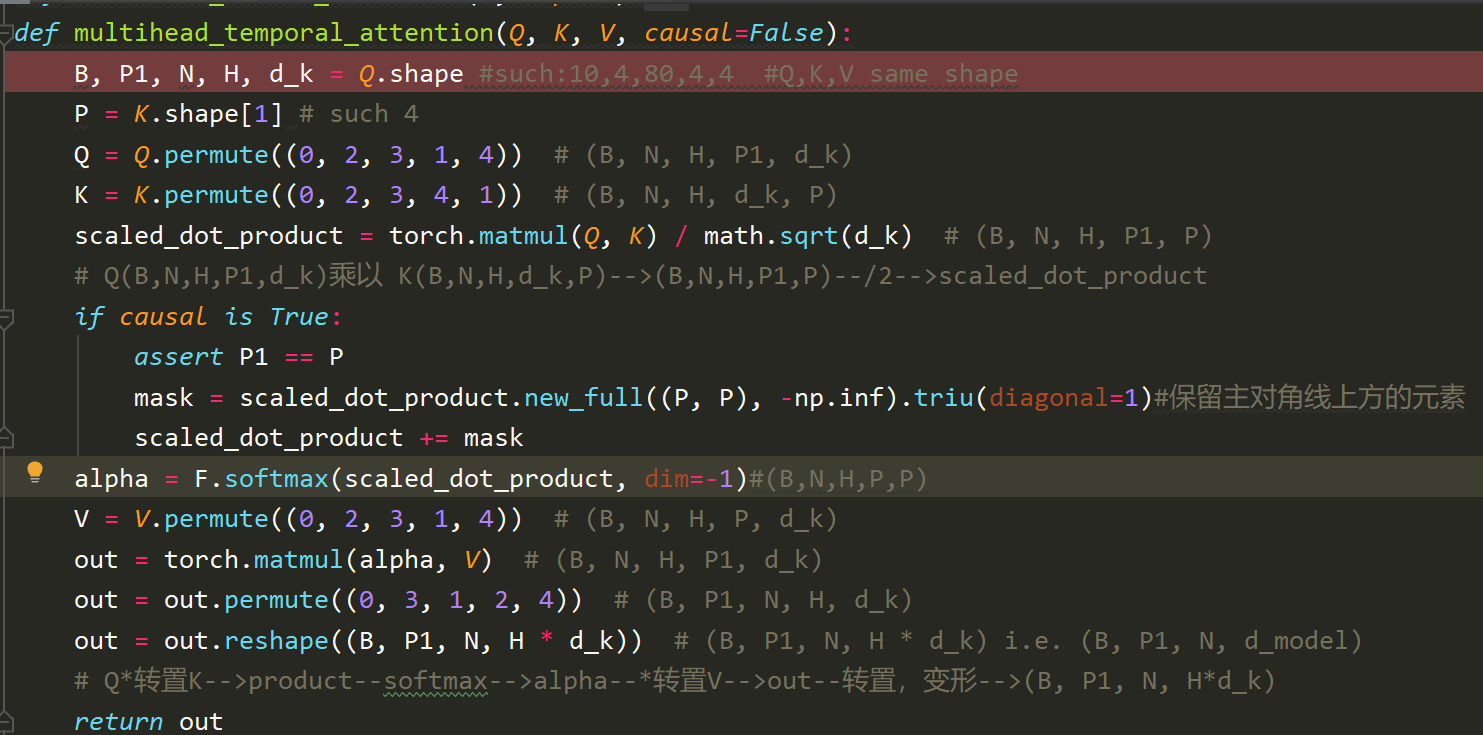The width and height of the screenshot is (1483, 735).
Task: Click the fold end marker beside 'return out'
Action: click(6, 721)
